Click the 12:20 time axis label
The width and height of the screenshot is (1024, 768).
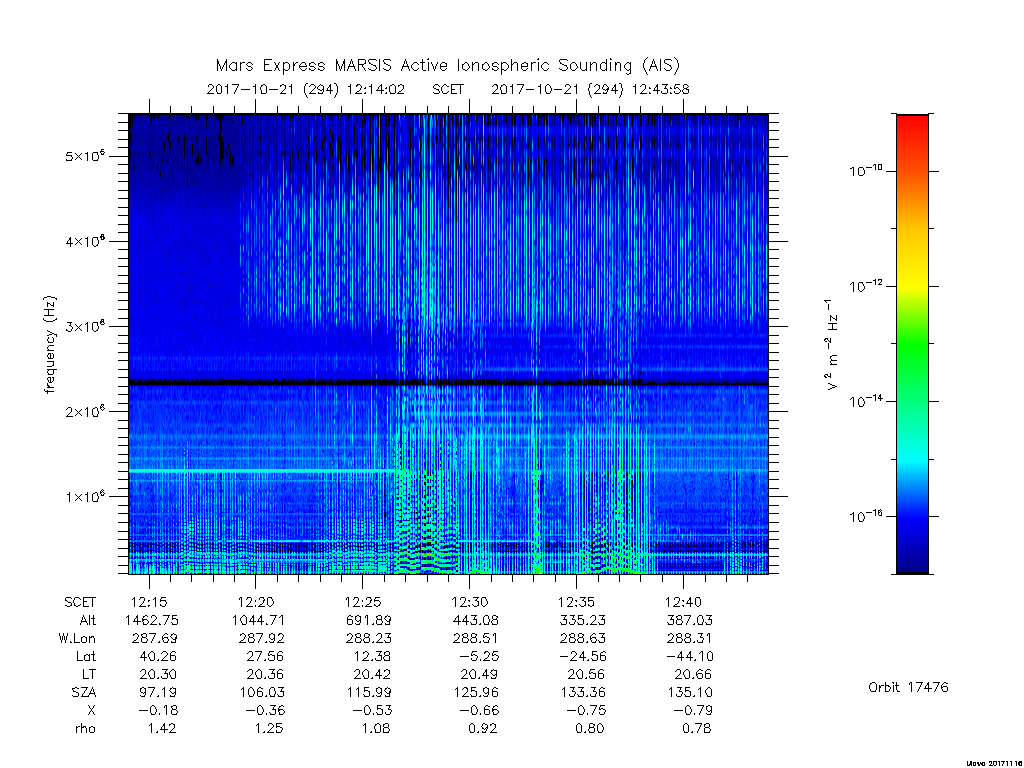256,602
